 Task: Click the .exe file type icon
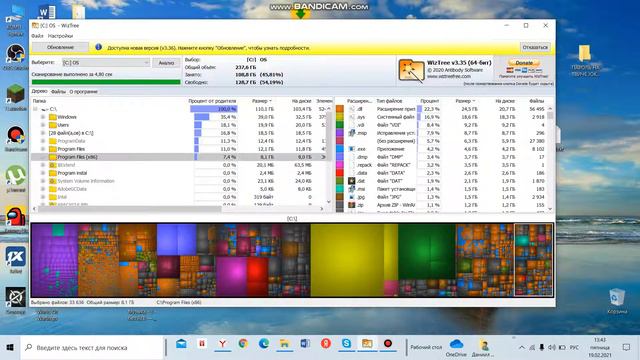(352, 149)
